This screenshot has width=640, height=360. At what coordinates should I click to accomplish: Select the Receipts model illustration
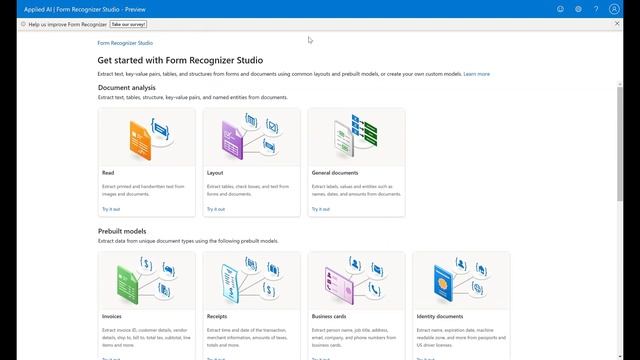[x=251, y=281]
